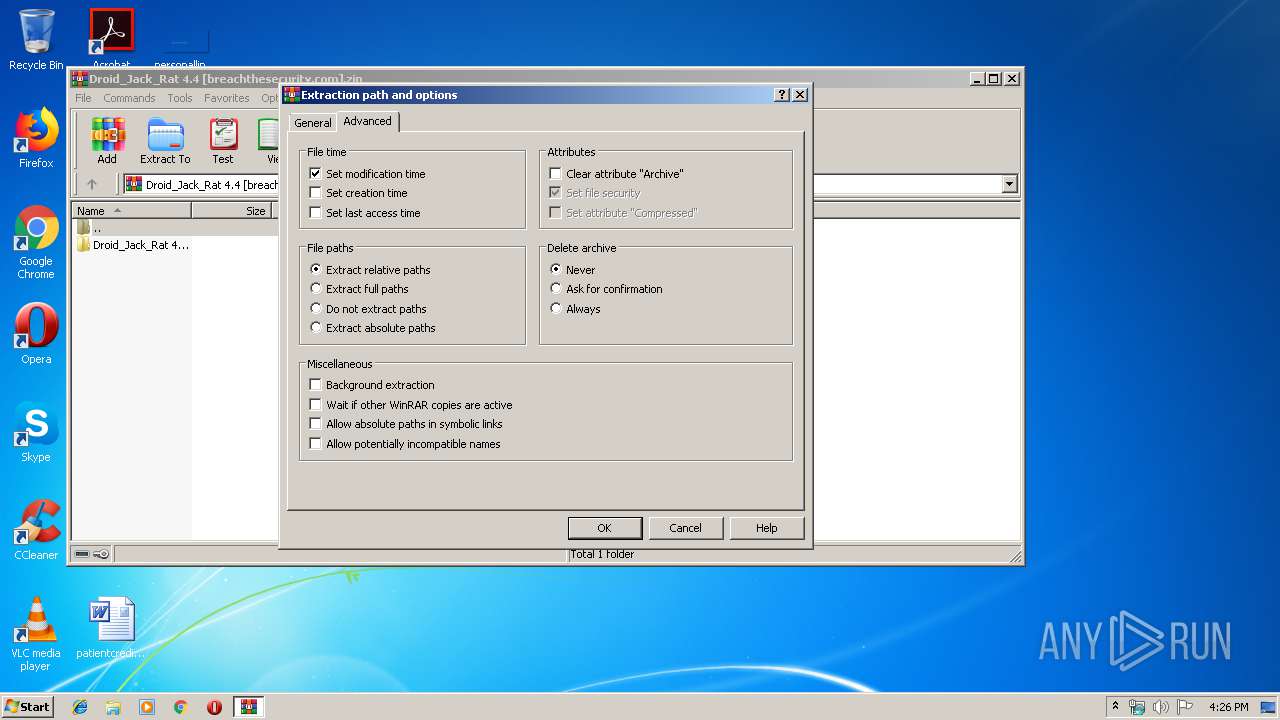Open the Tools menu
Image resolution: width=1280 pixels, height=720 pixels.
pos(180,98)
